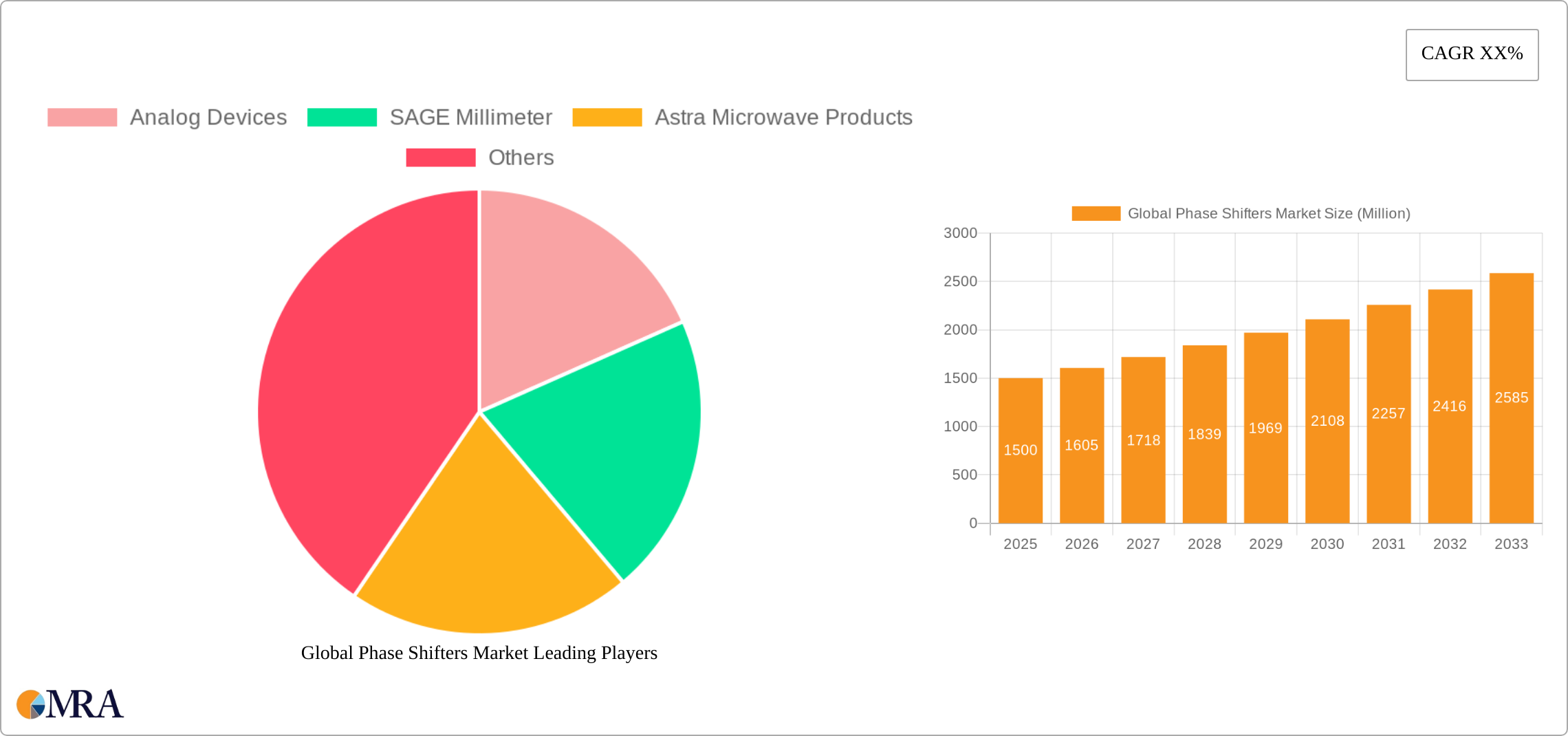The width and height of the screenshot is (1568, 736).
Task: Click the 1500 y-axis label
Action: (x=961, y=378)
